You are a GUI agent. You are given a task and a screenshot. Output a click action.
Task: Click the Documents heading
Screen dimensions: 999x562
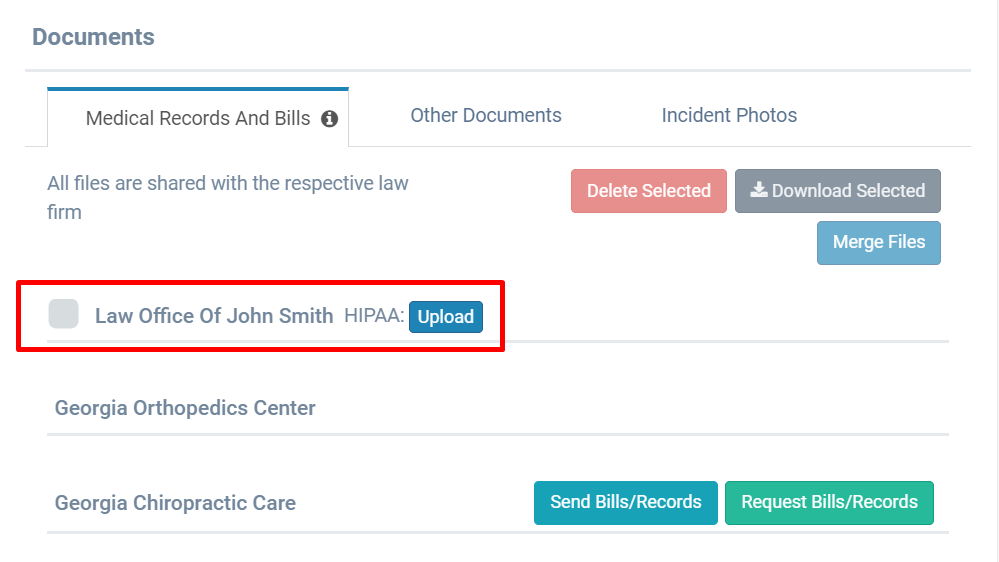point(93,37)
